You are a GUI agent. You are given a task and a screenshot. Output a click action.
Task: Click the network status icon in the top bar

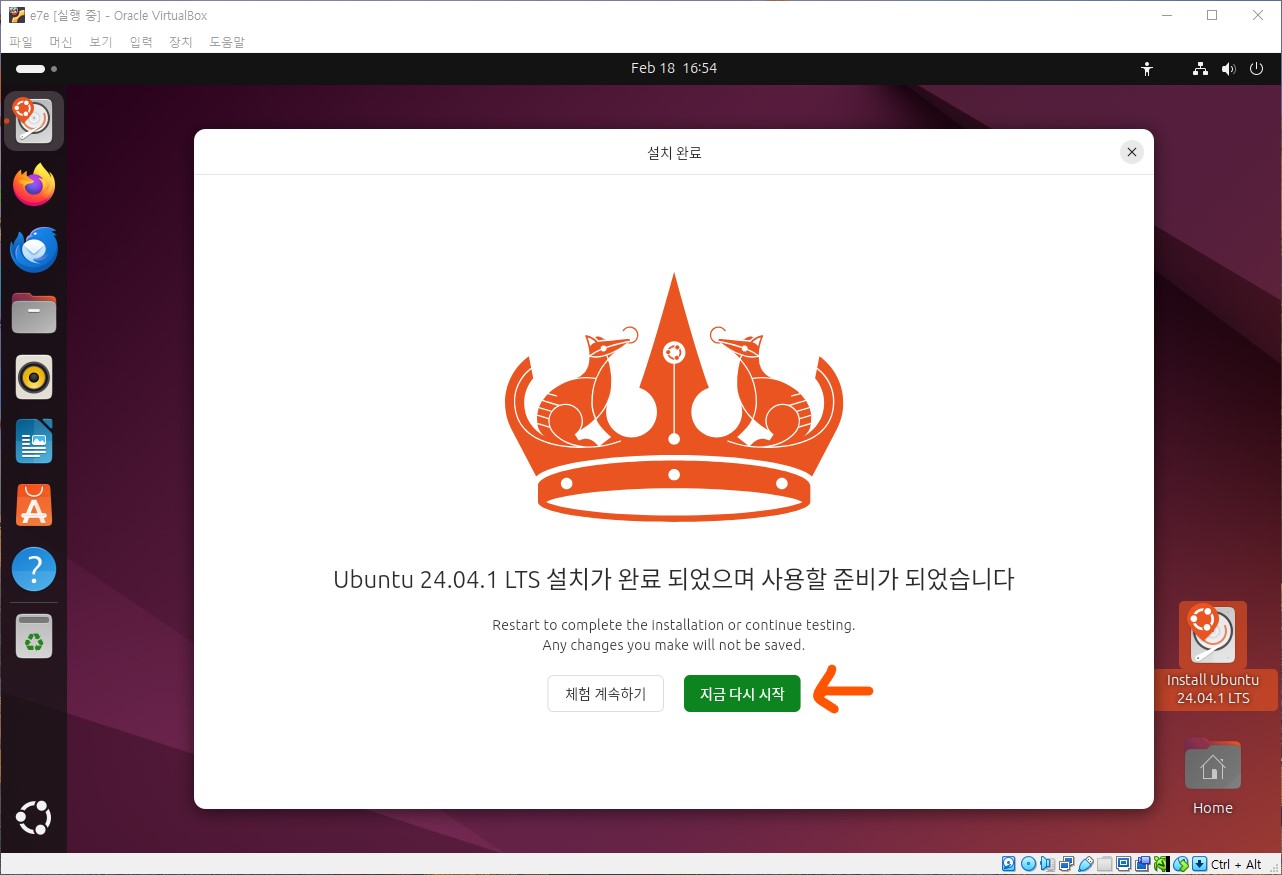1201,69
